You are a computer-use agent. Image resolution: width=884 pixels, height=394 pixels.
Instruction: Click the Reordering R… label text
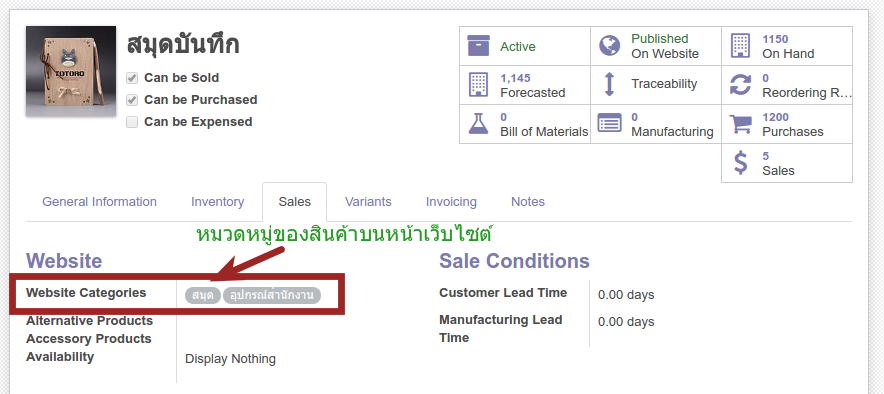(x=807, y=93)
